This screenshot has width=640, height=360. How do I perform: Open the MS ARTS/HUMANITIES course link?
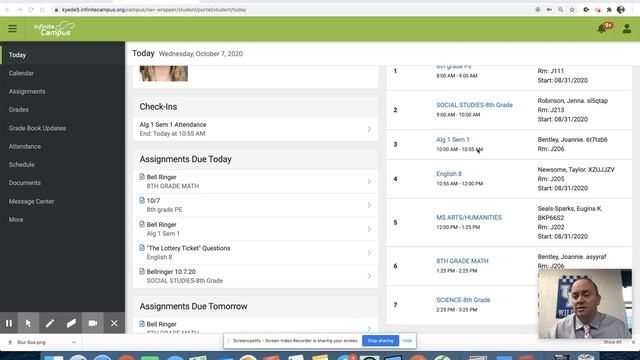[469, 218]
